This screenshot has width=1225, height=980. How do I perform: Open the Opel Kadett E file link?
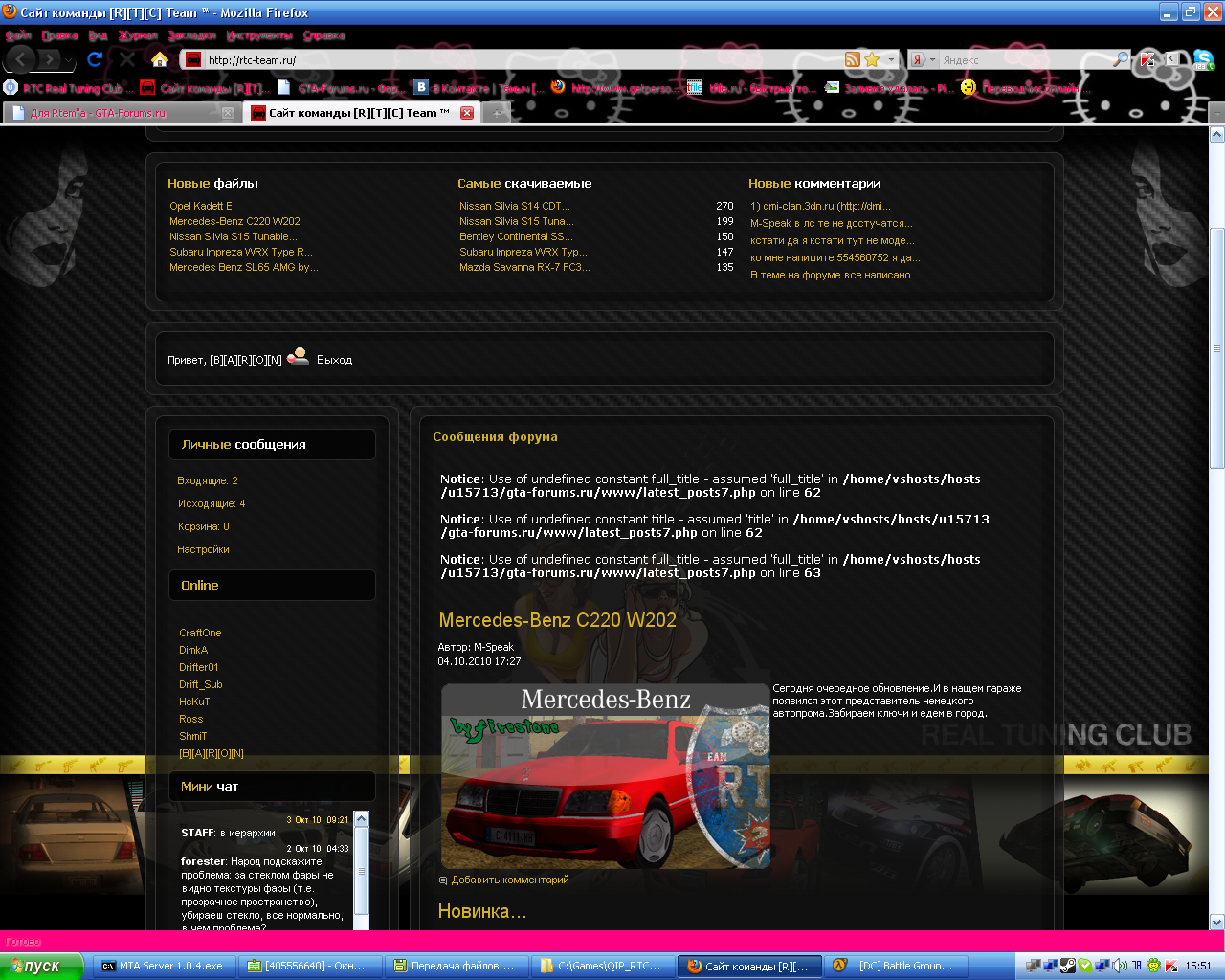[201, 206]
